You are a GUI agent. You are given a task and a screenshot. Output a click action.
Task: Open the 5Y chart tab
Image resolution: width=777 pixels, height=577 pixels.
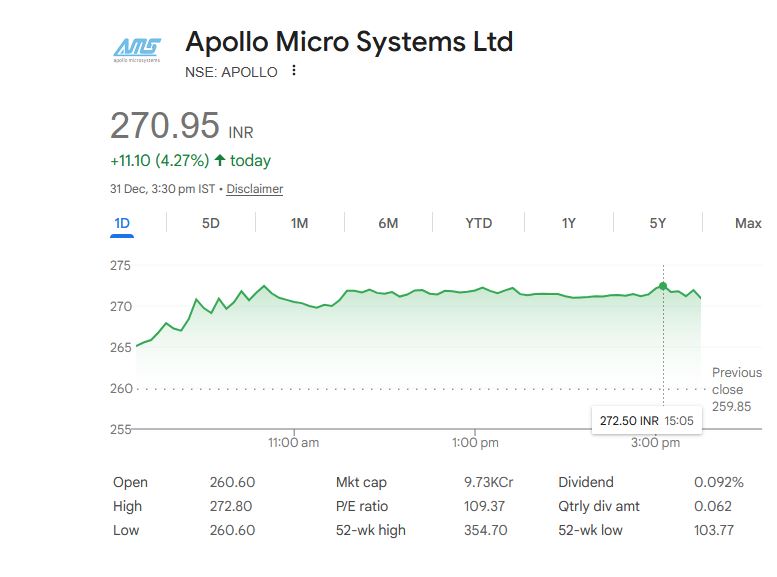657,223
